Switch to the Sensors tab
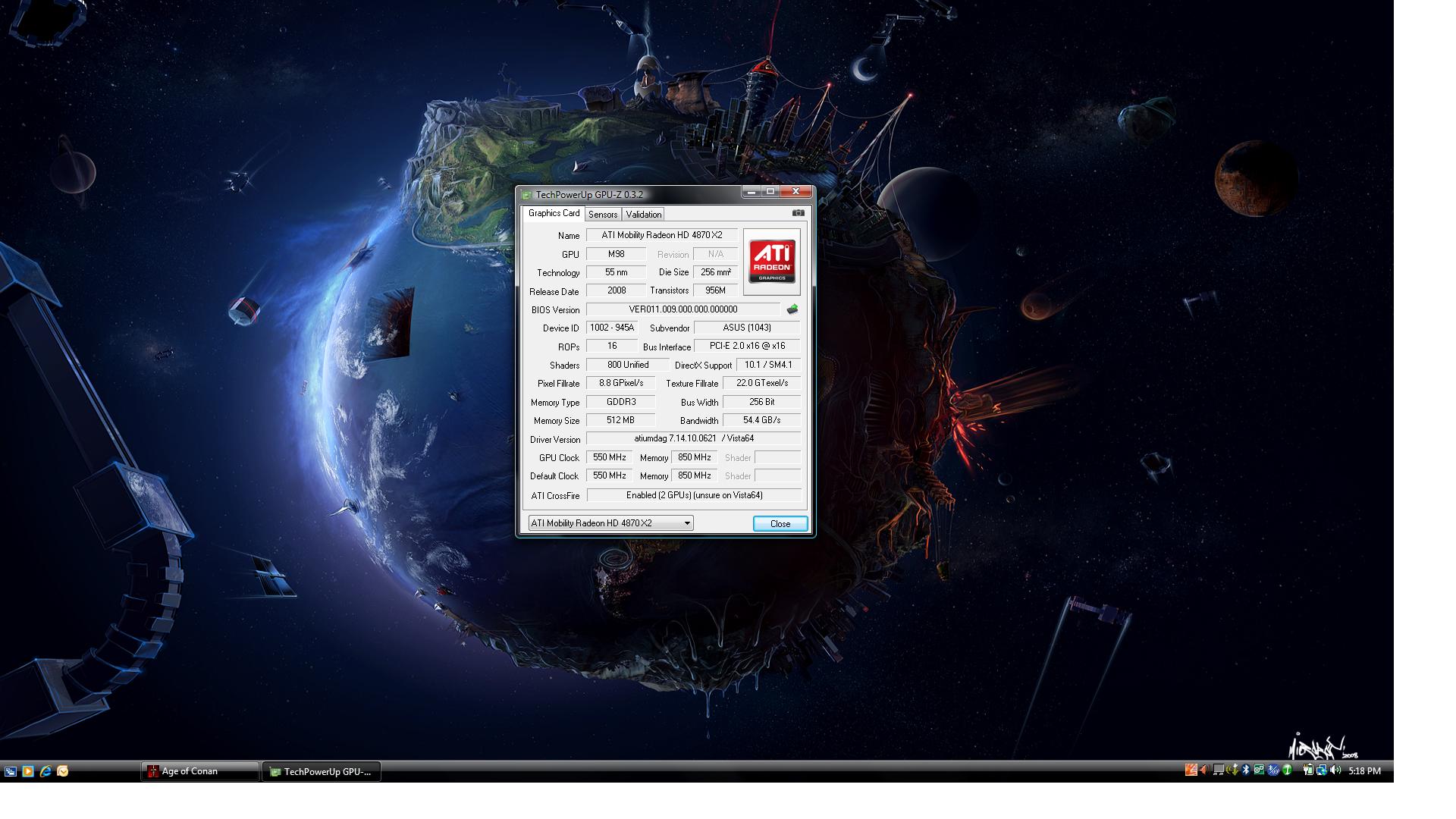 [x=603, y=215]
